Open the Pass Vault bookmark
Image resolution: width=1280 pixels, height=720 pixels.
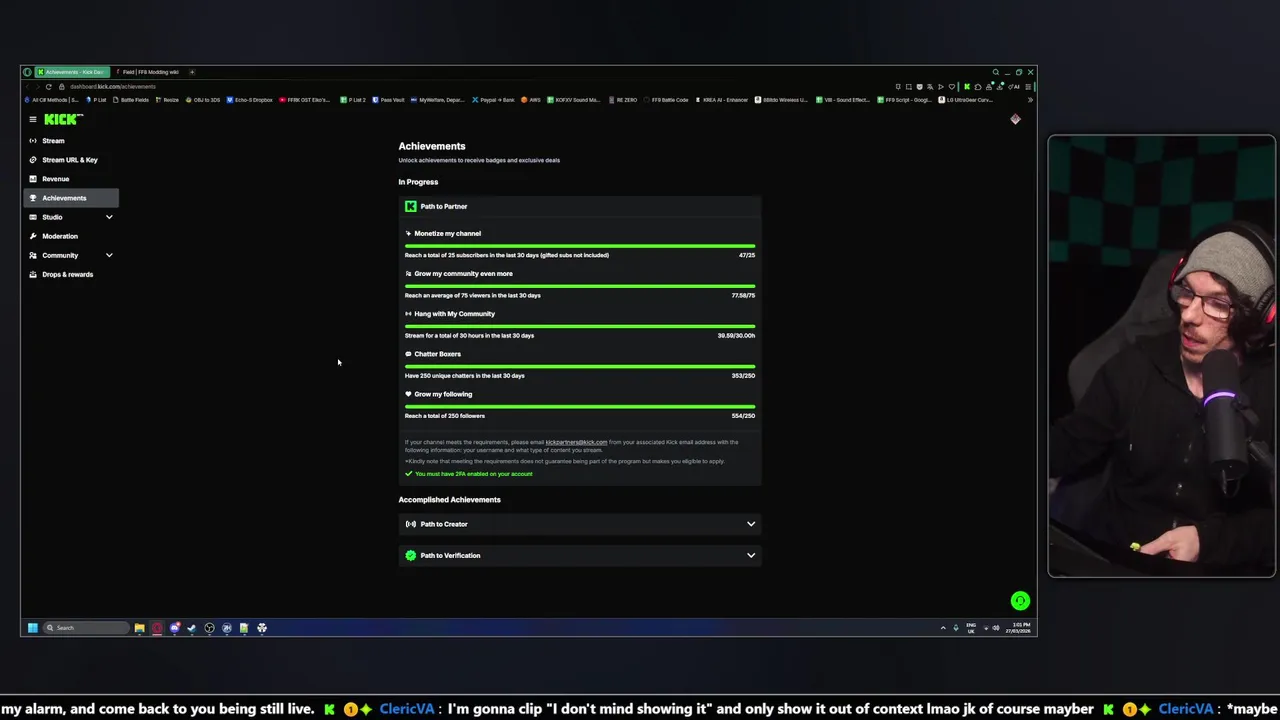point(388,100)
